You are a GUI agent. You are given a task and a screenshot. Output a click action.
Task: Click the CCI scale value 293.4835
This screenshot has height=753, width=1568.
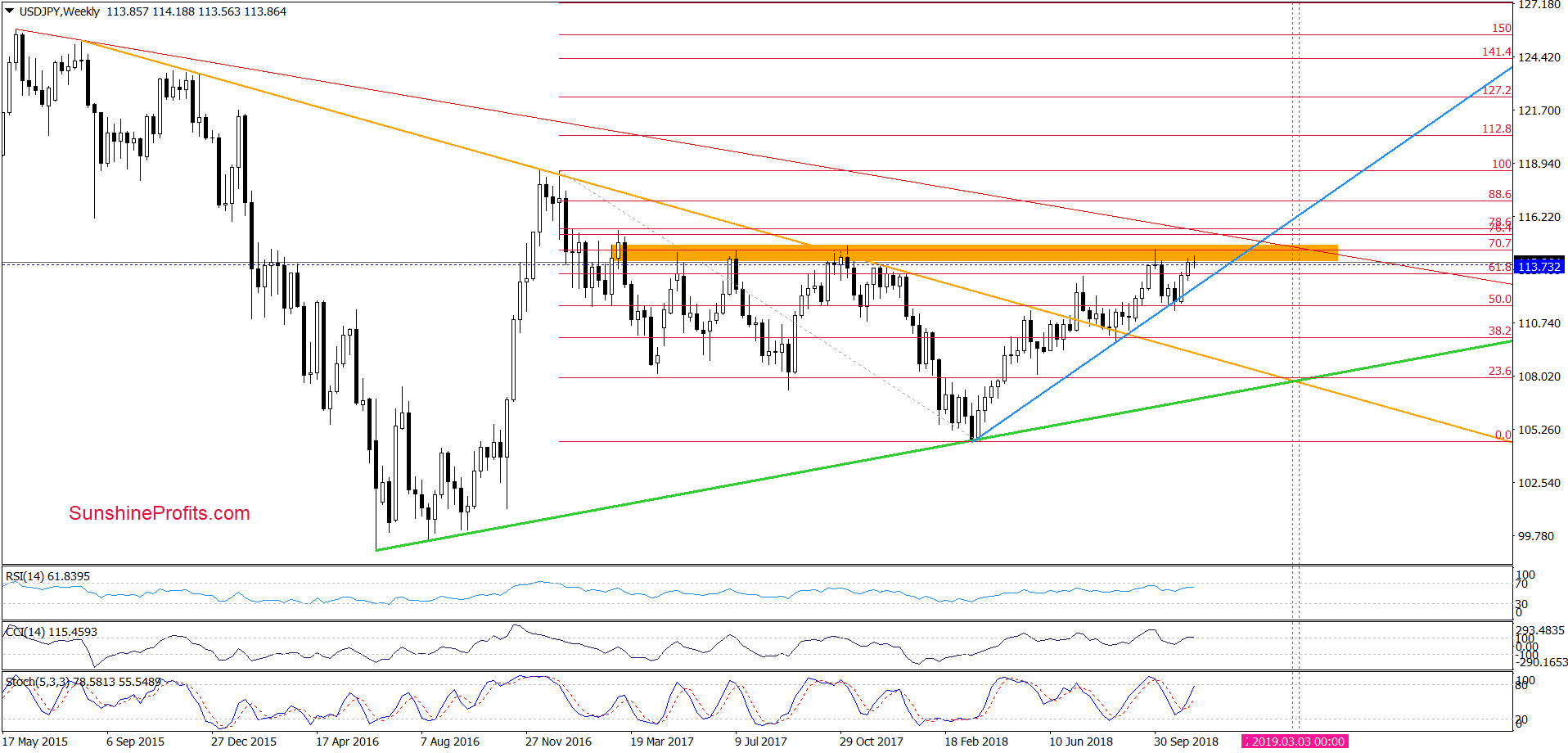click(1540, 630)
